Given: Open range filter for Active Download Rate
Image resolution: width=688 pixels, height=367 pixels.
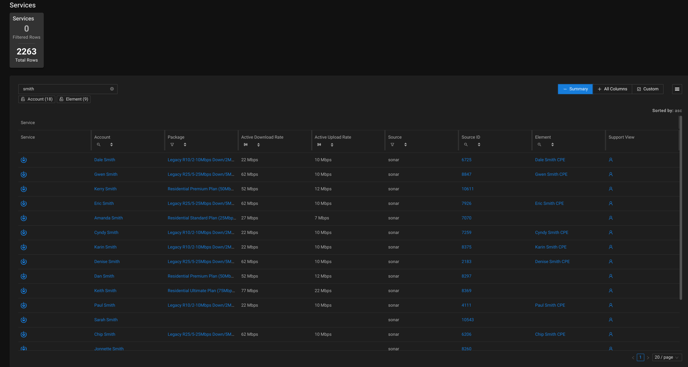Looking at the screenshot, I should click(x=246, y=144).
